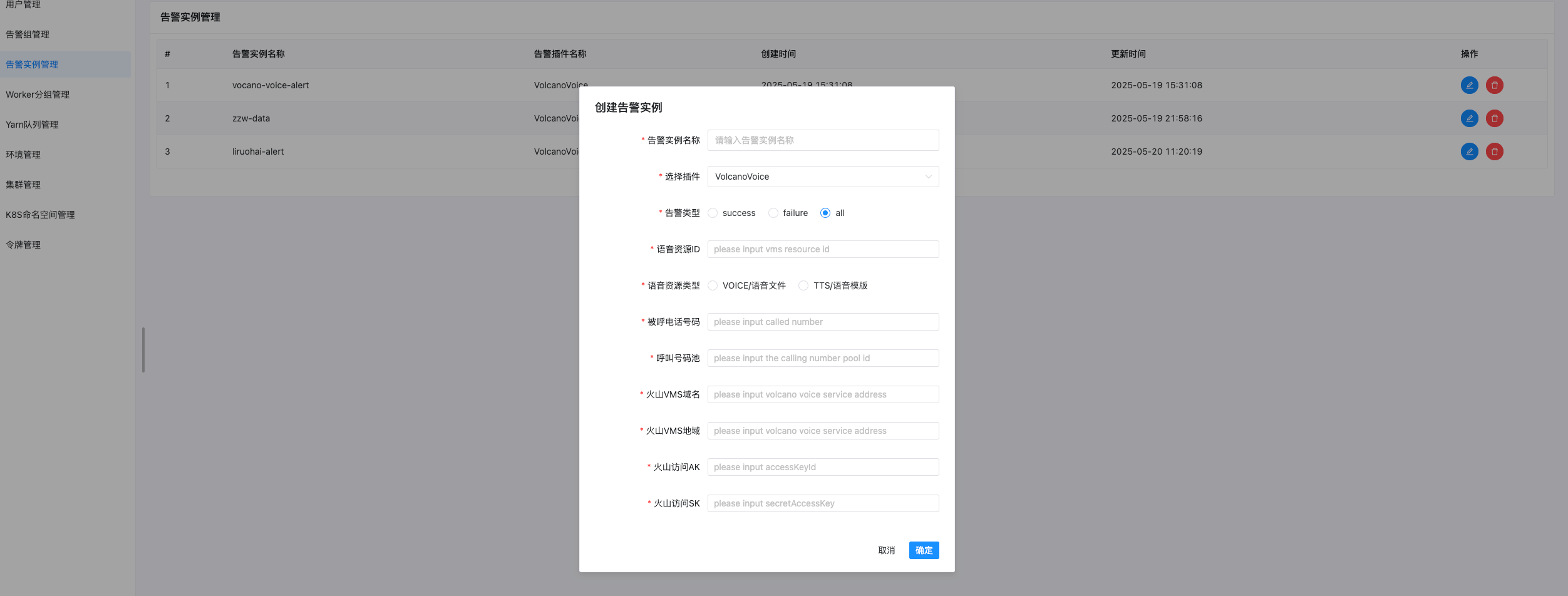Select the success alert type
1568x596 pixels.
coord(713,213)
